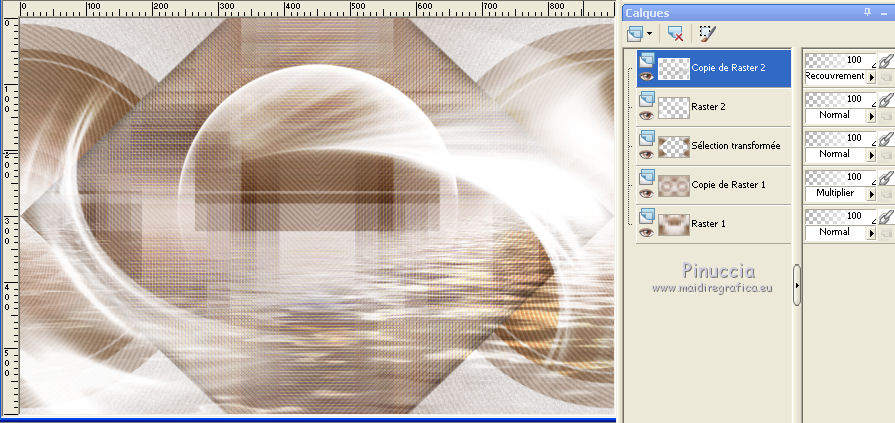895x423 pixels.
Task: Hide the Sélection transformée layer
Action: pos(646,155)
